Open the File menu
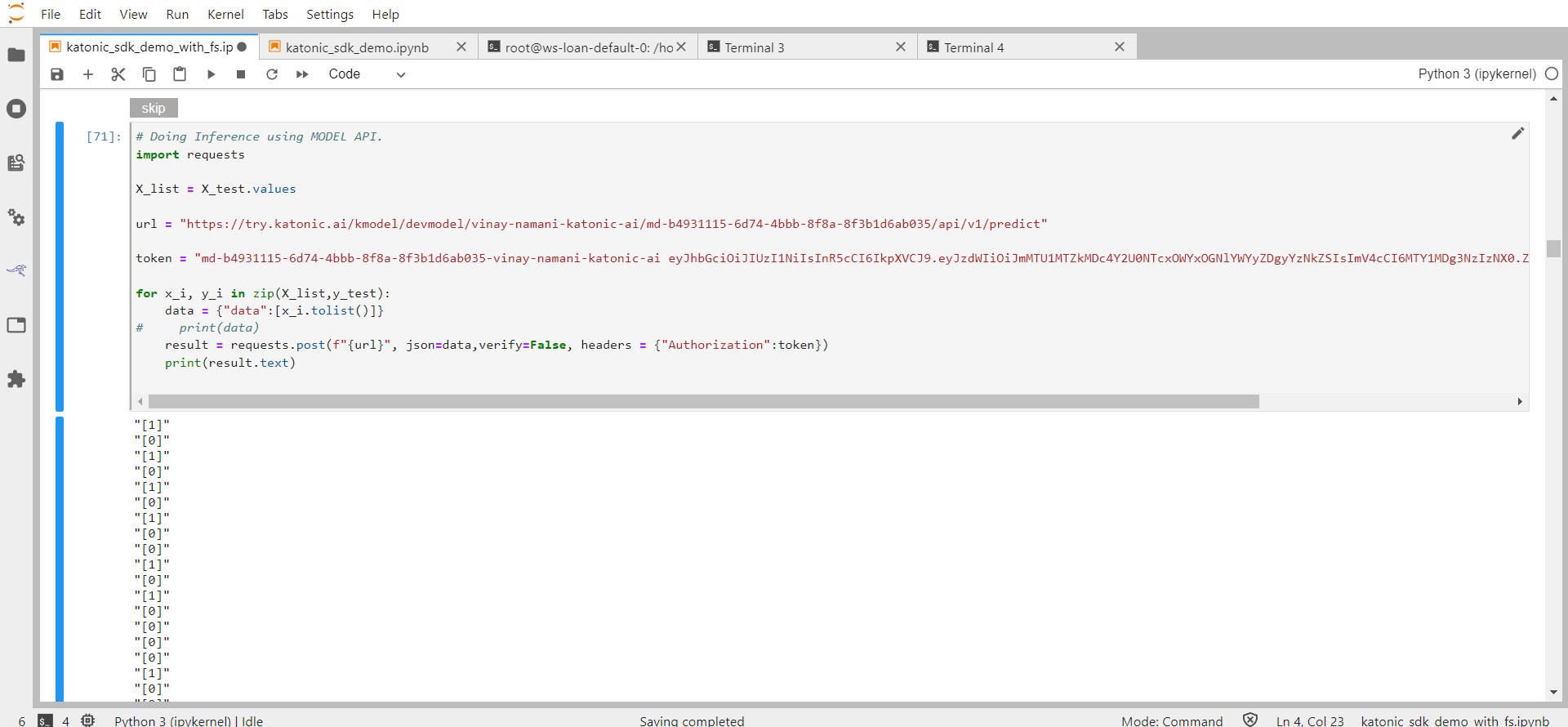 point(51,14)
